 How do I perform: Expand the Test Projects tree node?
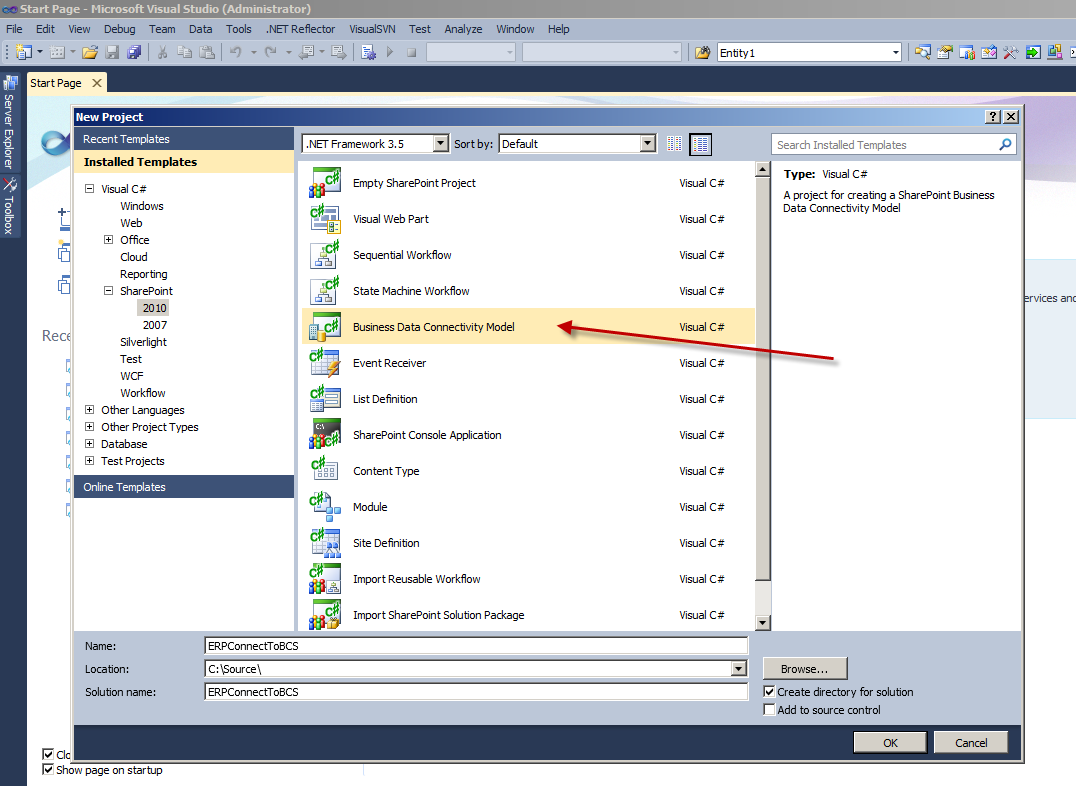[x=89, y=461]
